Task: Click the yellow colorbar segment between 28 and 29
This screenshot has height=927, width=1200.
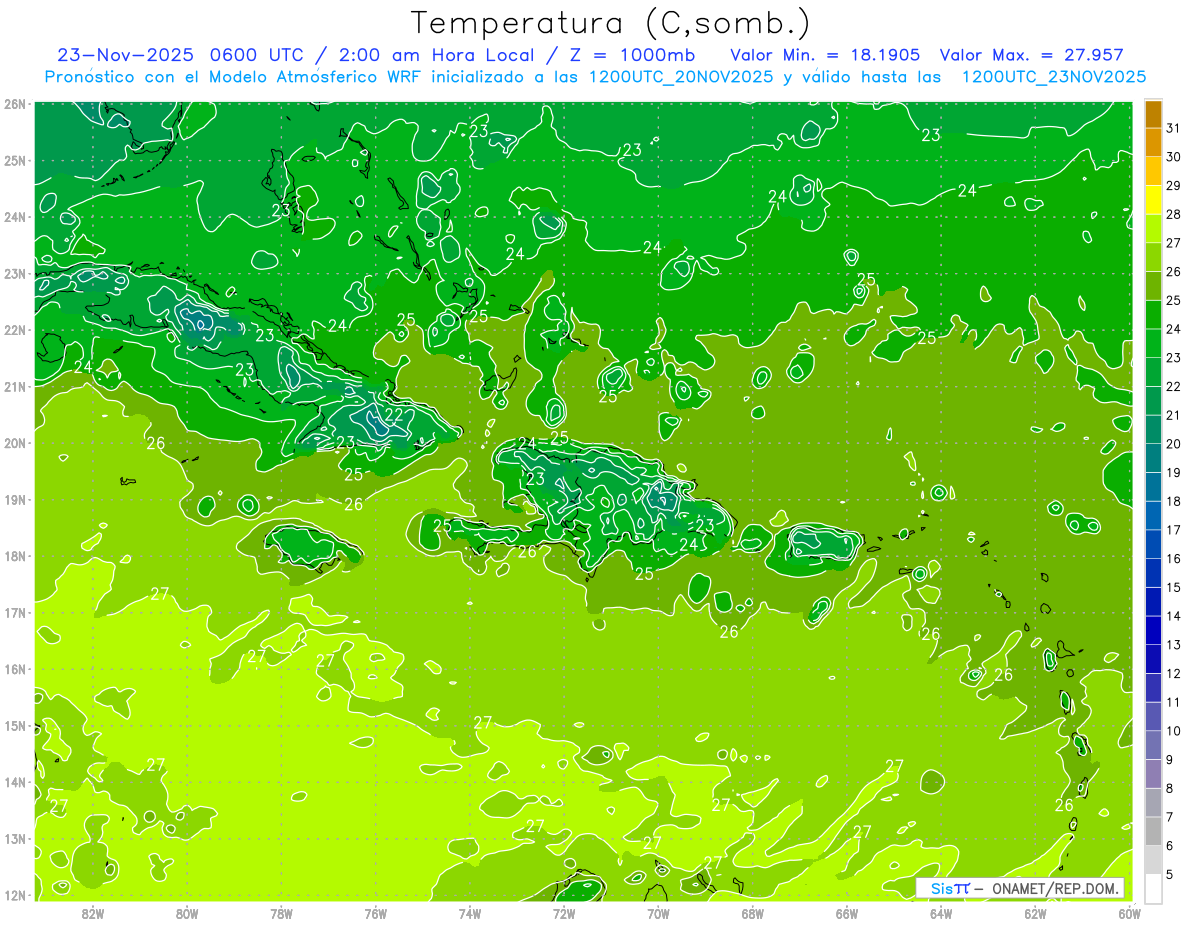Action: (1153, 200)
